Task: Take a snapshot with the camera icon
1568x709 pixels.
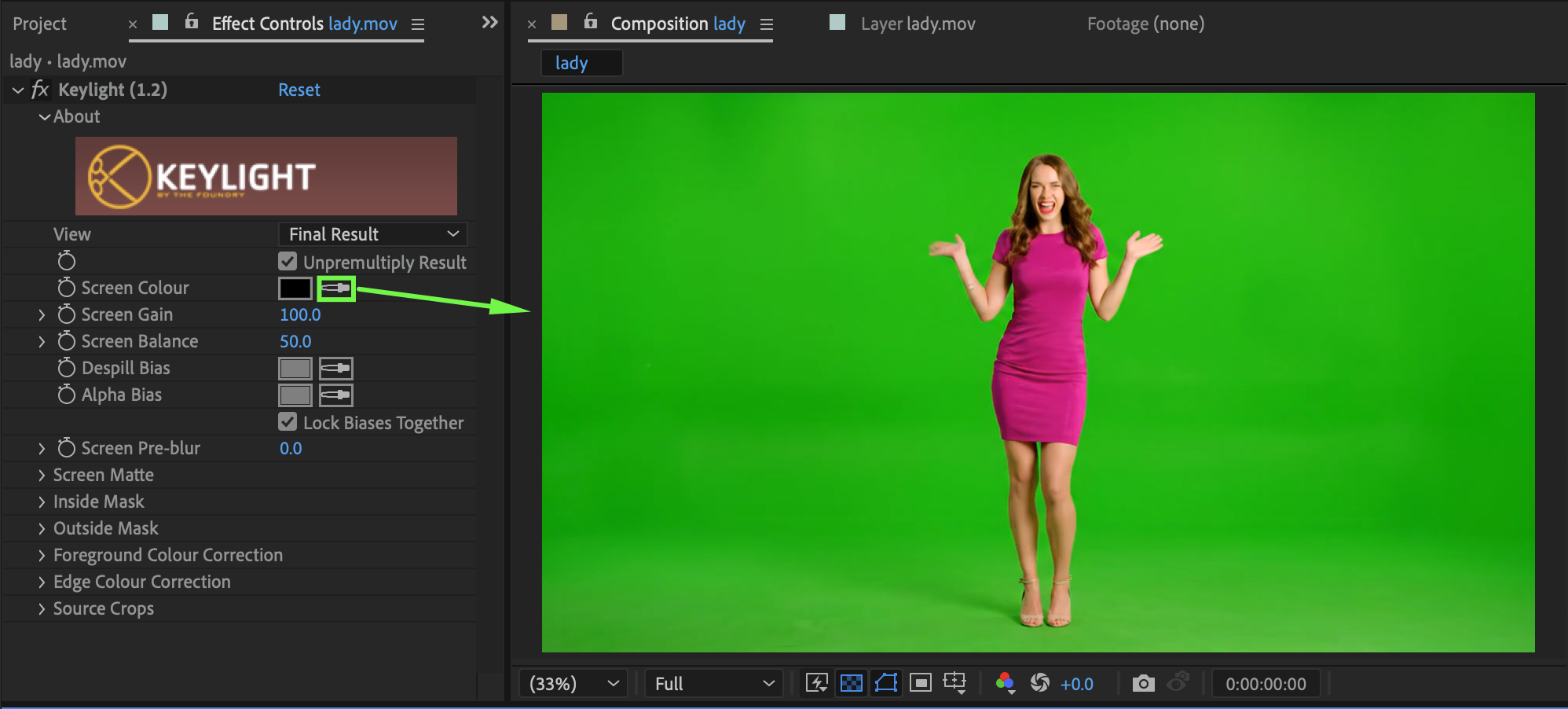Action: pos(1143,683)
